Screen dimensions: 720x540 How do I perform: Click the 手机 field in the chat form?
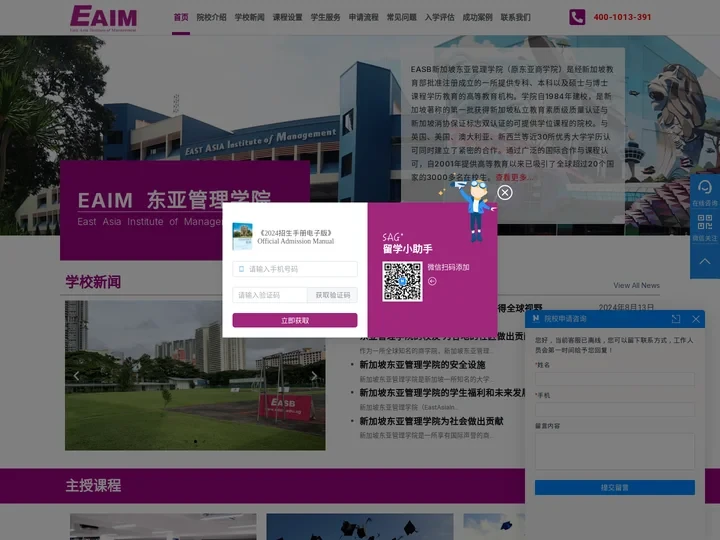[614, 409]
